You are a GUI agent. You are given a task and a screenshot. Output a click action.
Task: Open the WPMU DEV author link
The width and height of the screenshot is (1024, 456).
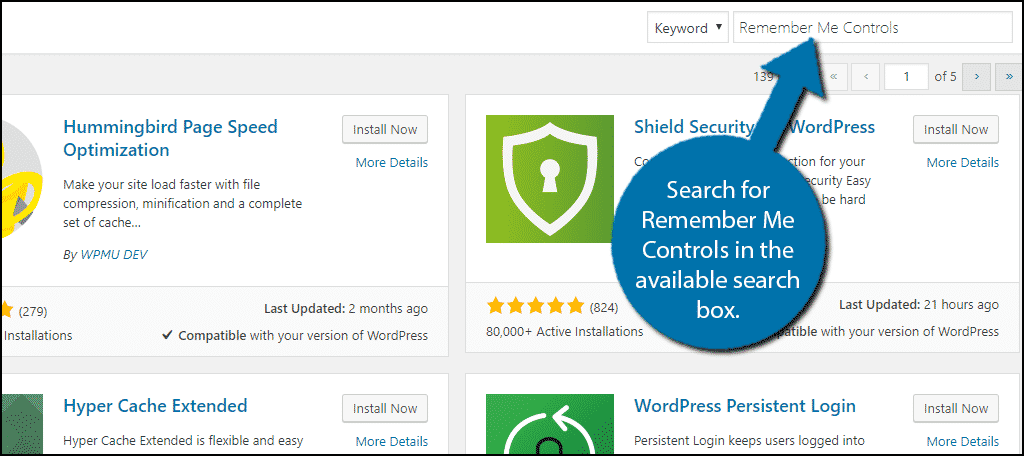point(114,255)
